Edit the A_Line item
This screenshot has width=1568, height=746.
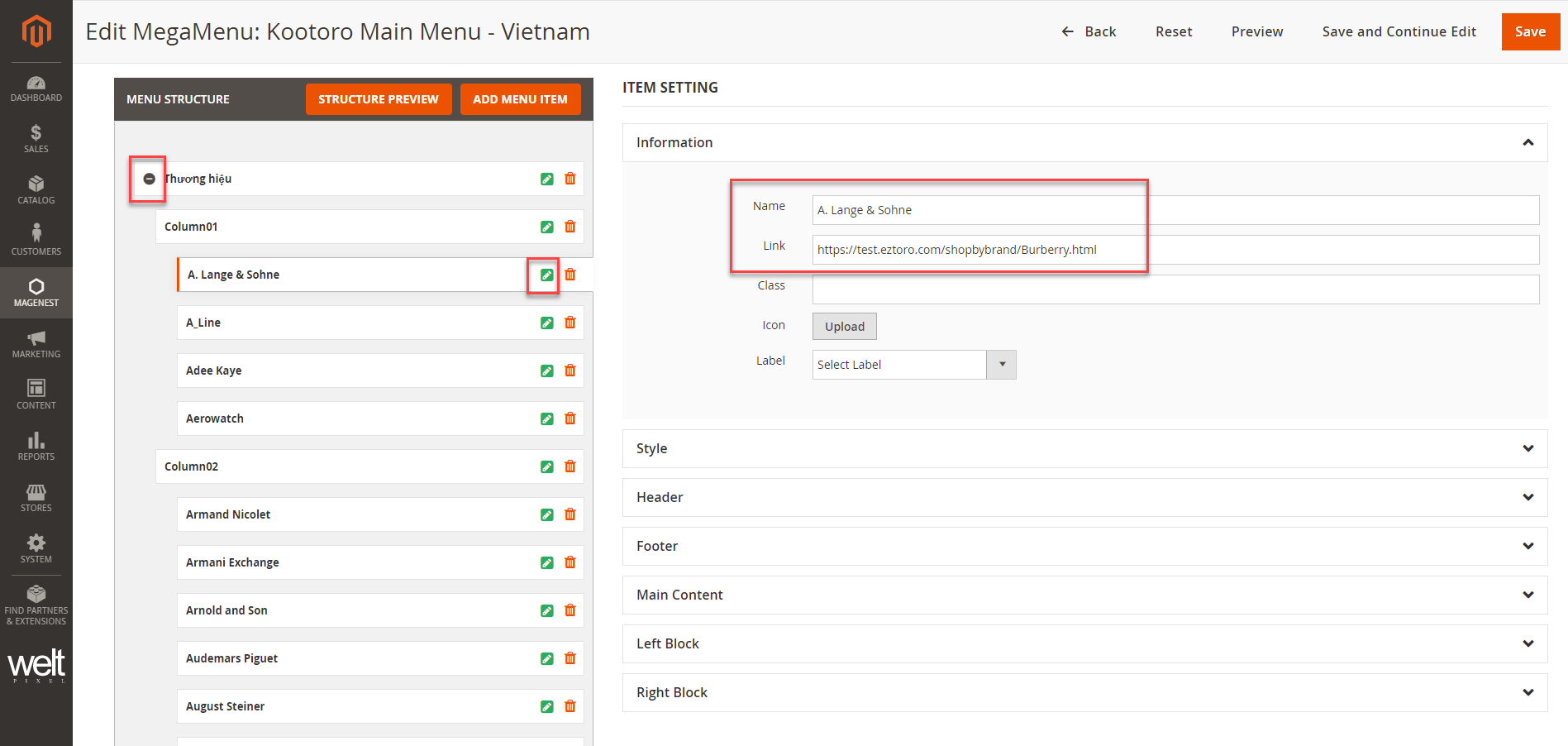pos(547,323)
